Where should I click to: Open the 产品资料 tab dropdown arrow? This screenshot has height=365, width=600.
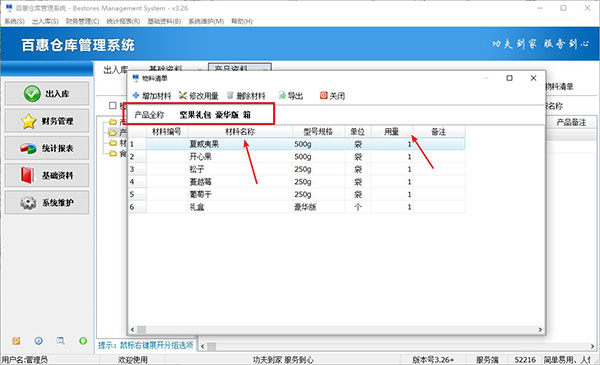[x=265, y=69]
